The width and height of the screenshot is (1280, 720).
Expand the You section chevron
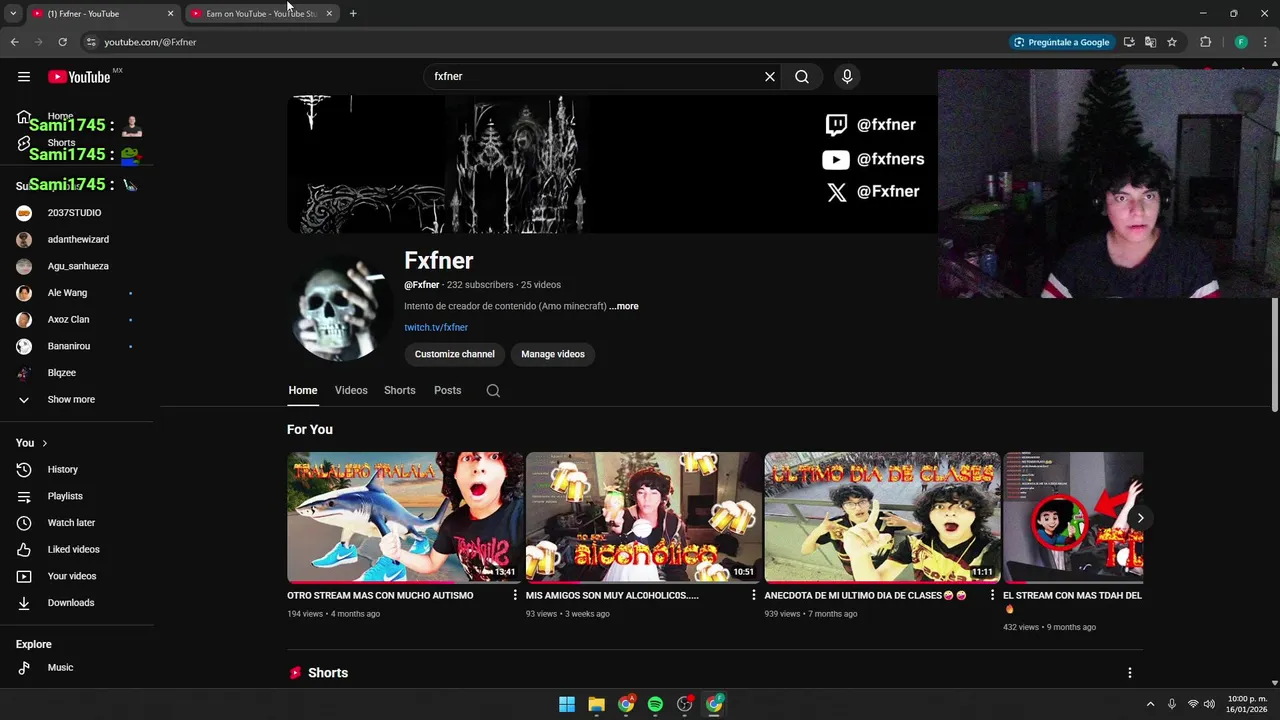44,443
